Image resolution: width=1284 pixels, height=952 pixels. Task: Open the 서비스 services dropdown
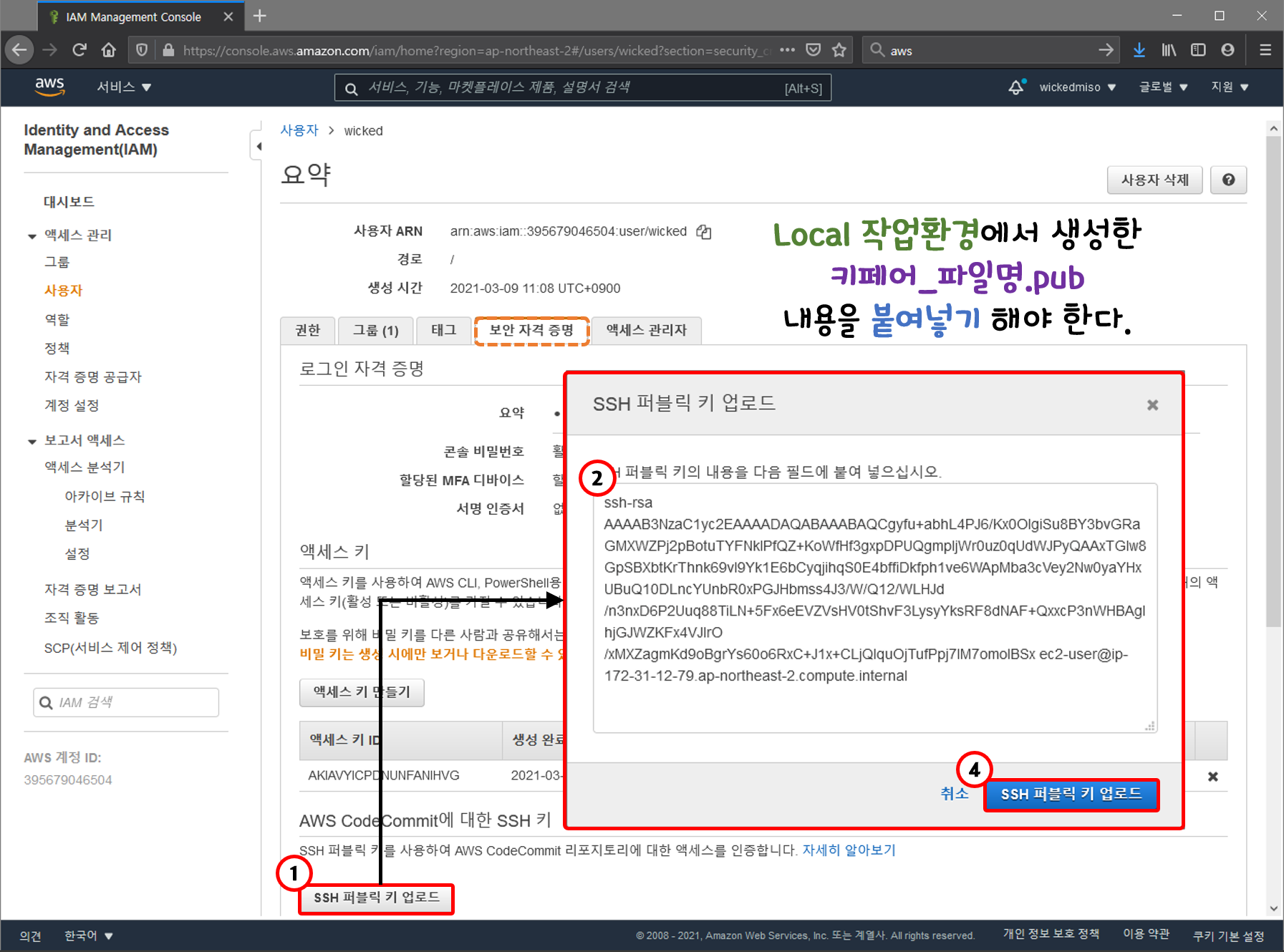(124, 87)
